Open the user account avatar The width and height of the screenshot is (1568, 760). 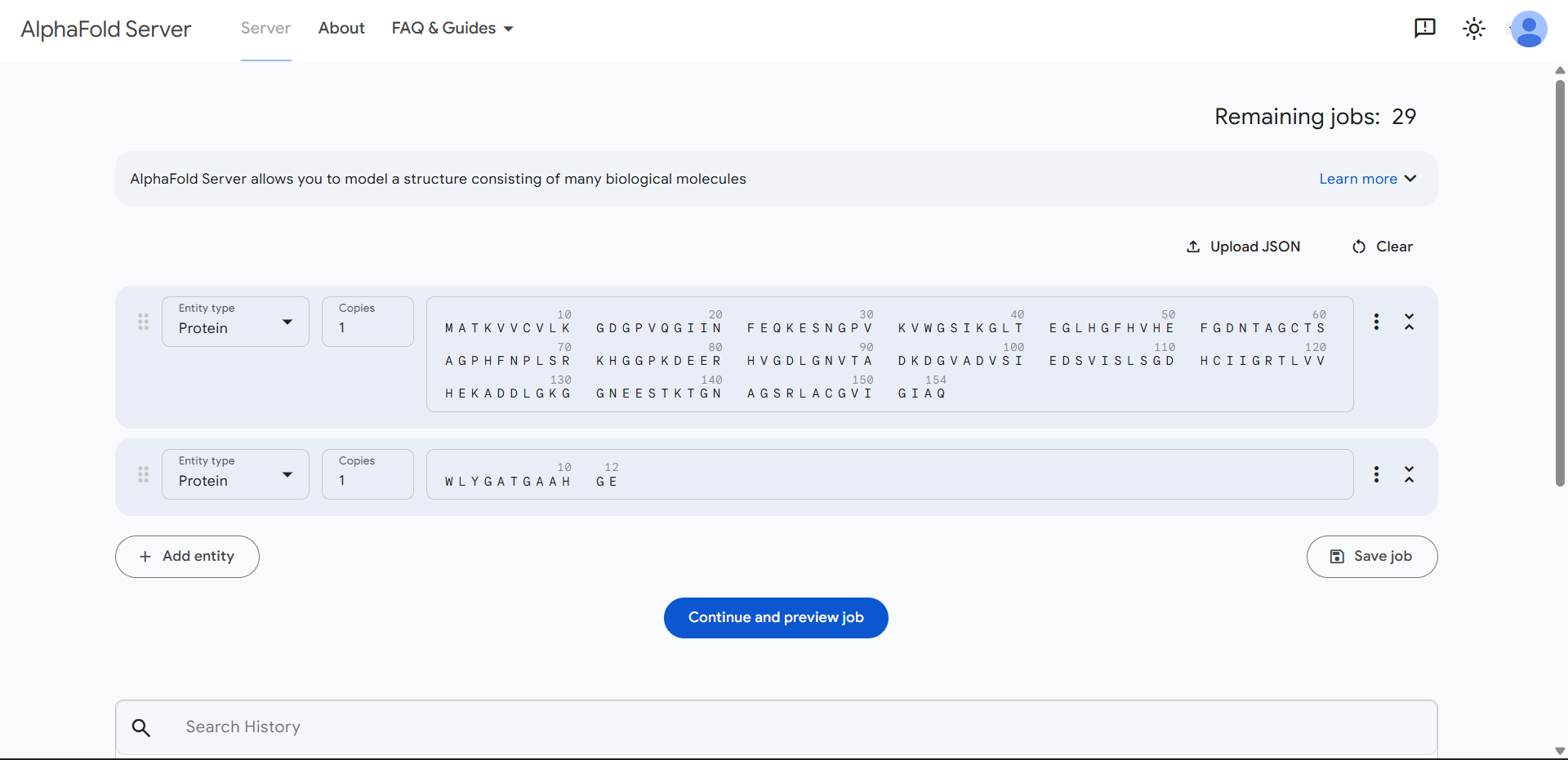[1529, 29]
